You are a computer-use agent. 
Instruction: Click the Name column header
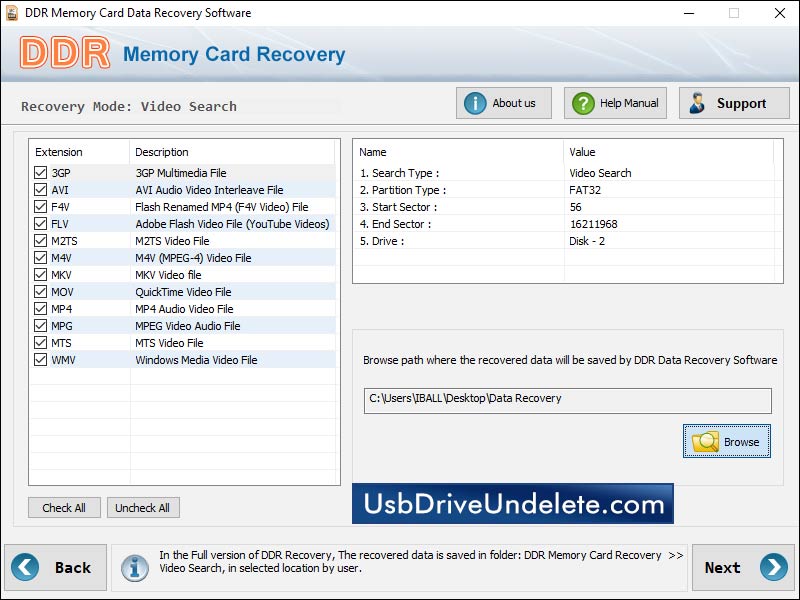click(459, 152)
